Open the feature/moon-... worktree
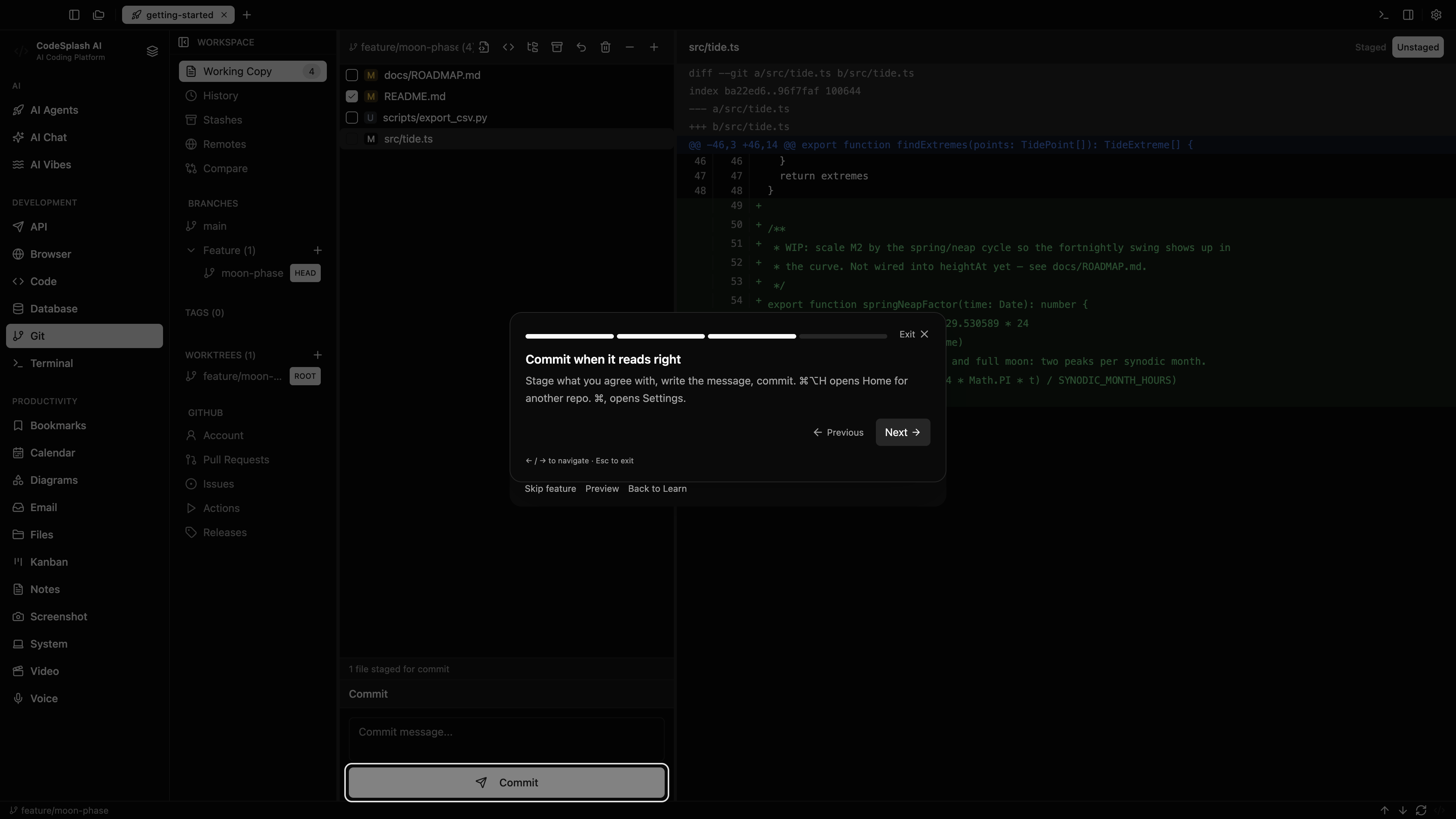This screenshot has width=1456, height=819. click(x=253, y=377)
